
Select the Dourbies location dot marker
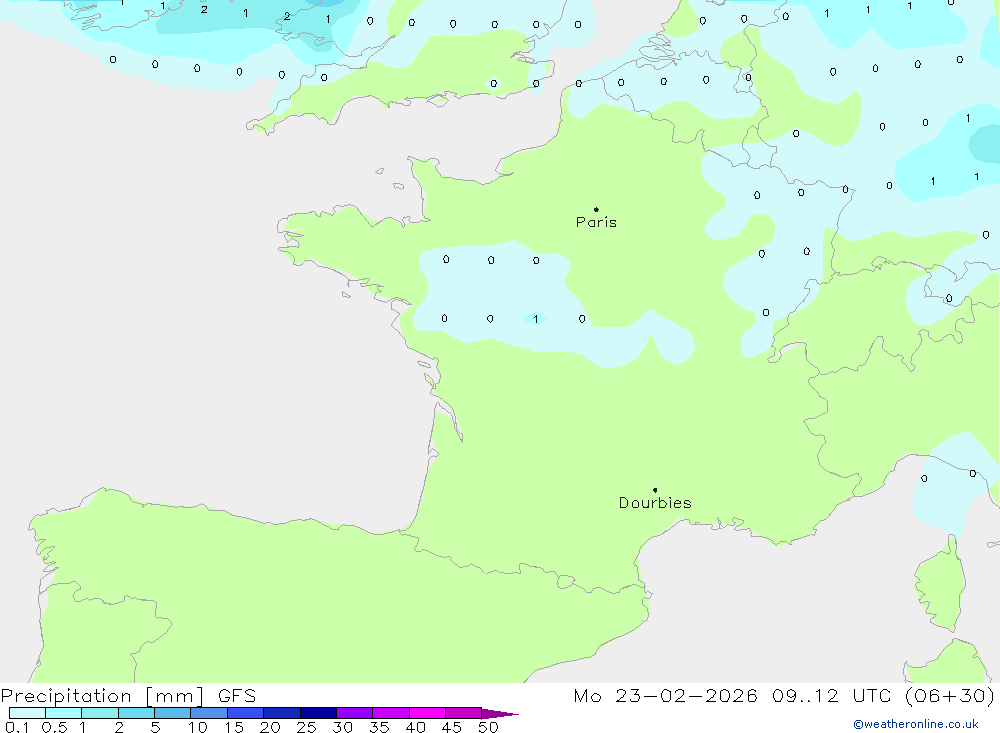point(655,490)
